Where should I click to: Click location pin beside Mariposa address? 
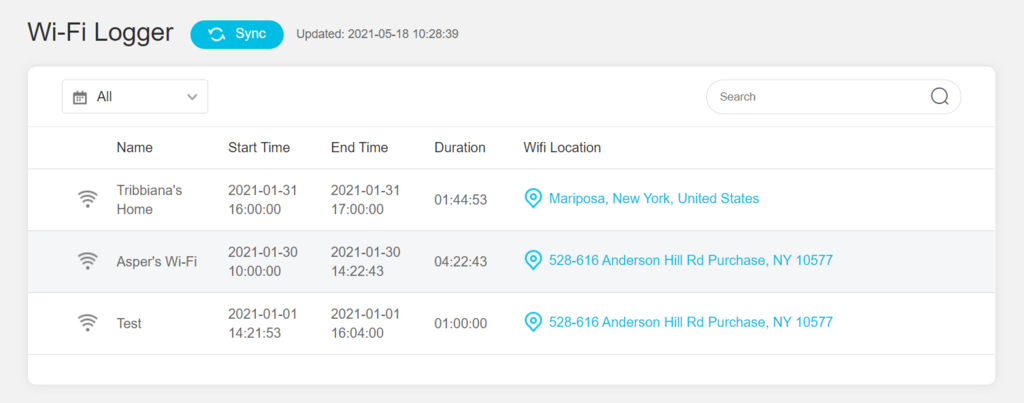534,199
